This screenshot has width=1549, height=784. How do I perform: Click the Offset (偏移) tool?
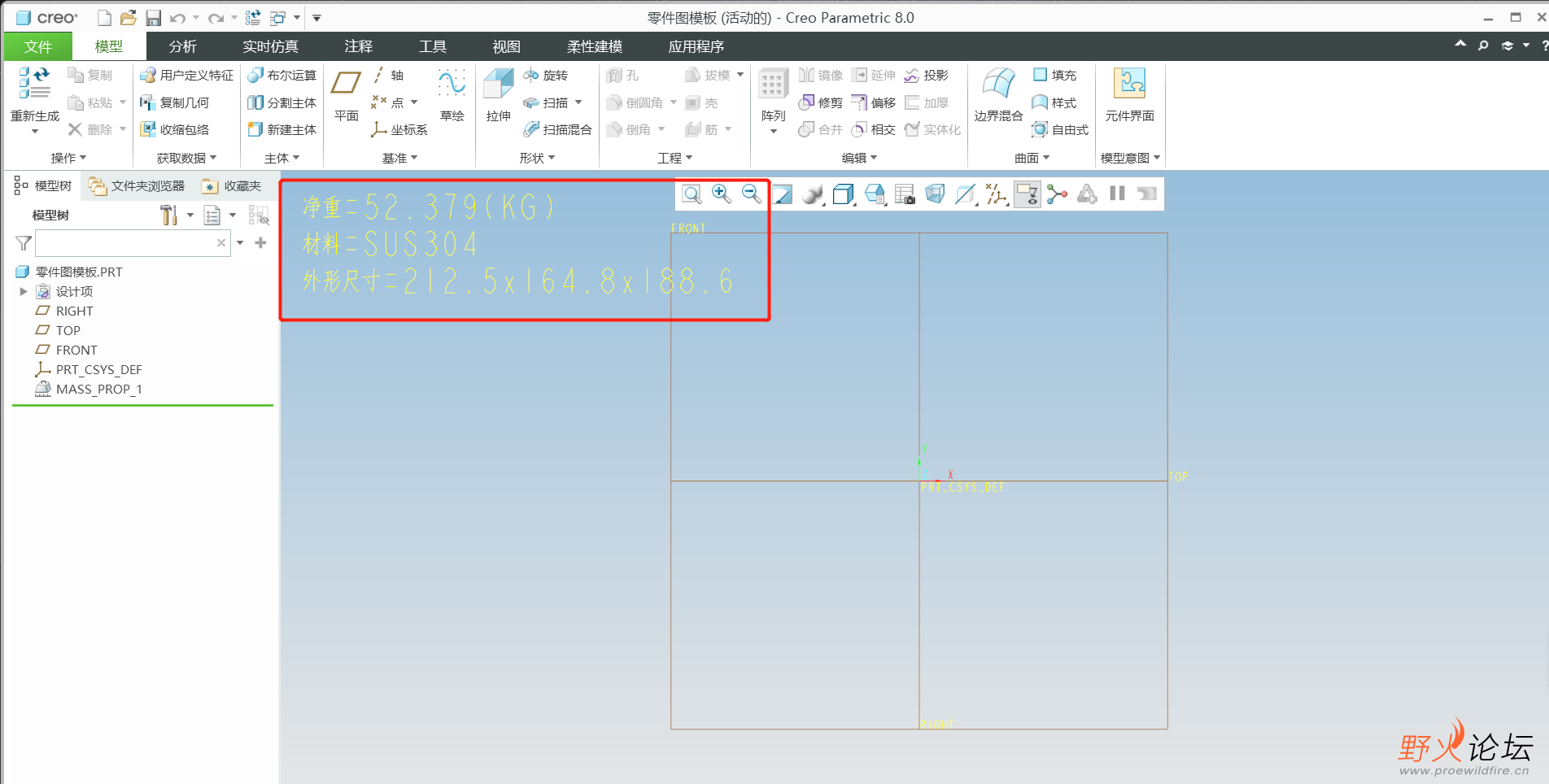pyautogui.click(x=873, y=102)
